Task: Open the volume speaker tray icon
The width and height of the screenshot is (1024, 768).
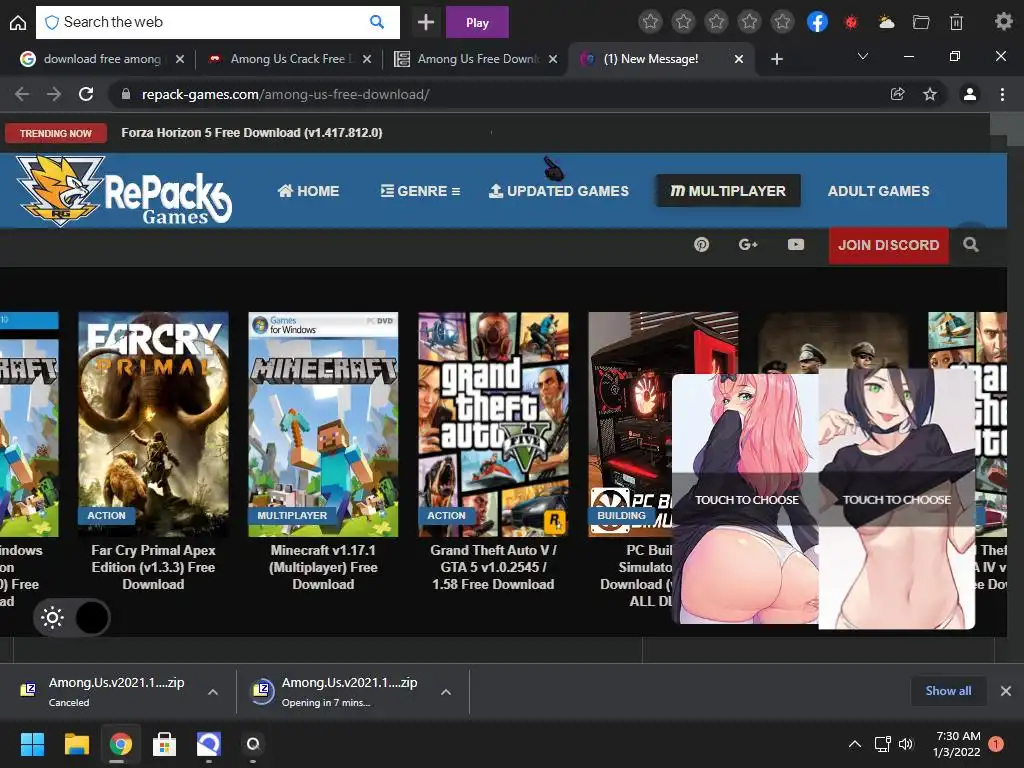Action: pos(906,744)
